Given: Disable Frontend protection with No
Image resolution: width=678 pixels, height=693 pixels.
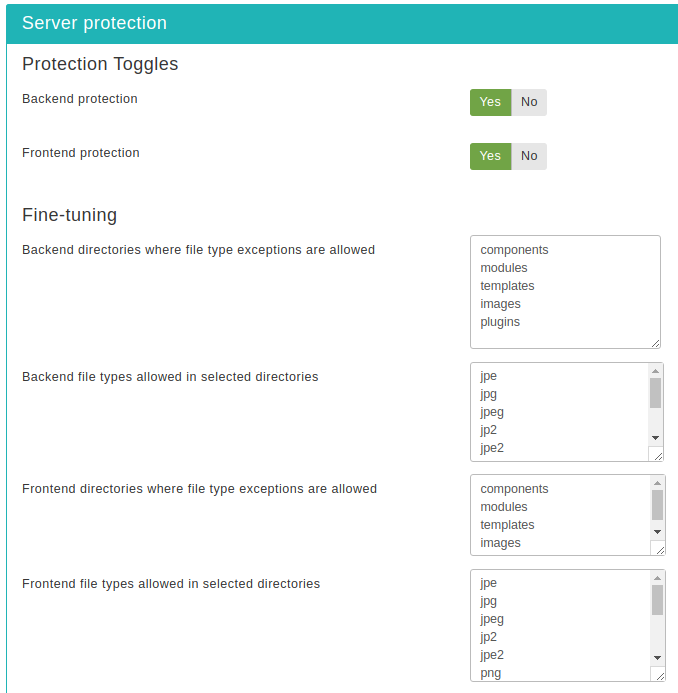Looking at the screenshot, I should click(529, 156).
